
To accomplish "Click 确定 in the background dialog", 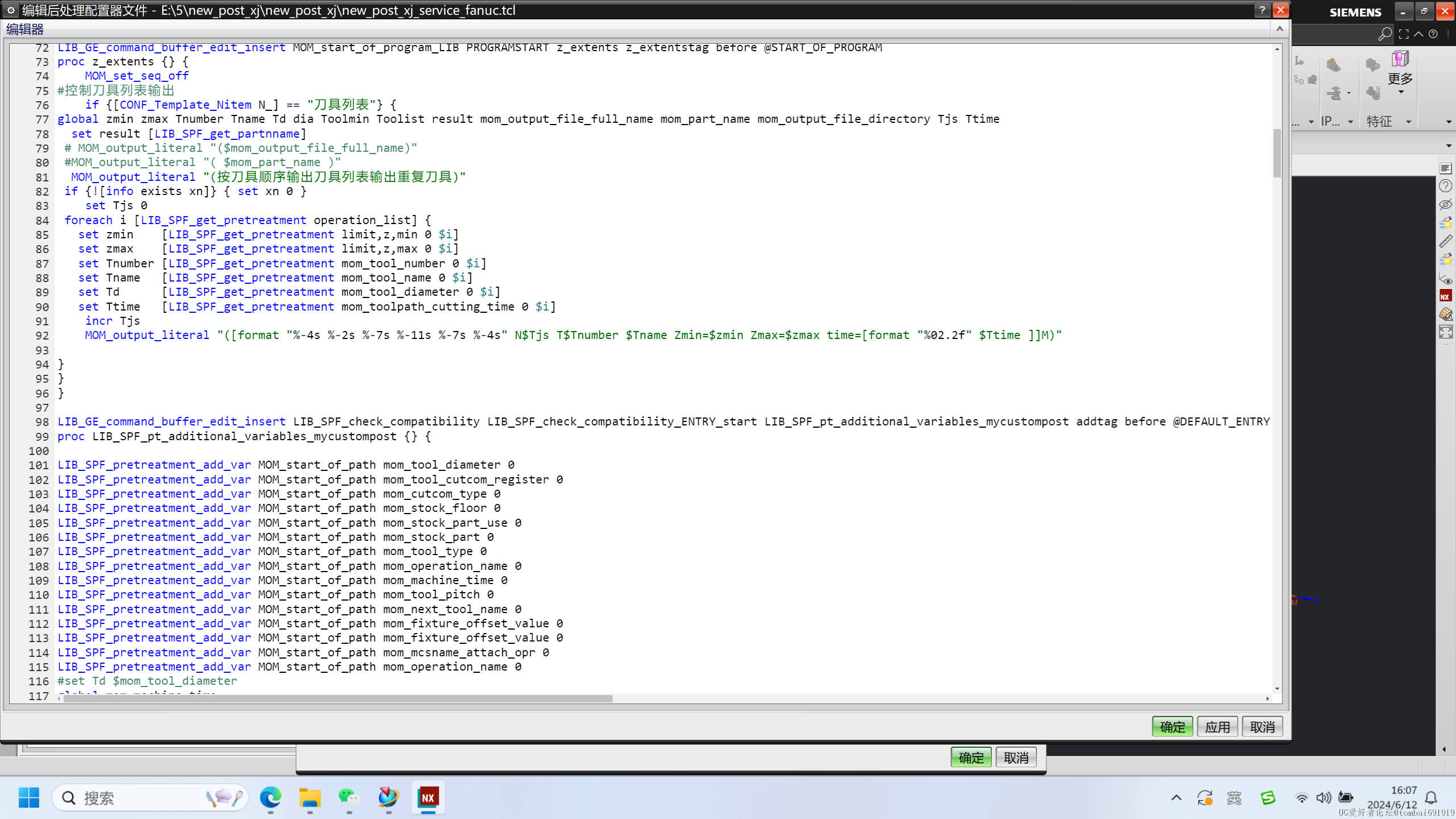I will coord(971,758).
